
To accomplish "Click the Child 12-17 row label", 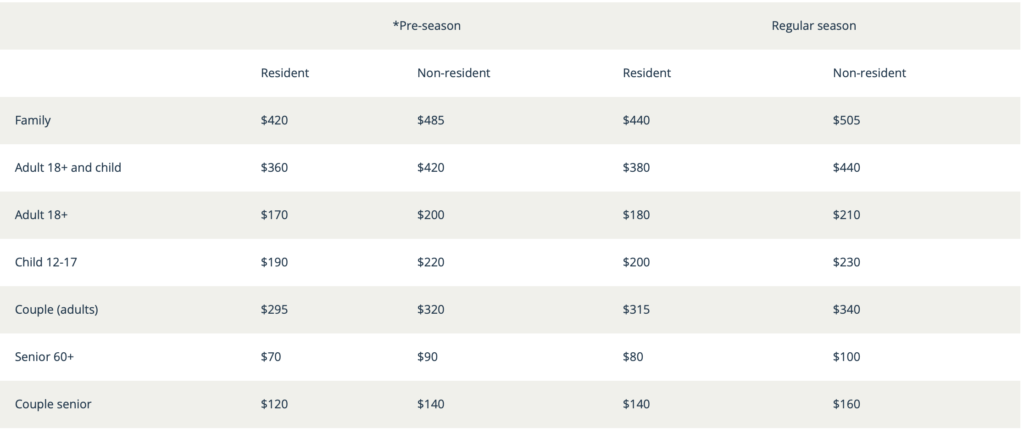I will tap(46, 262).
